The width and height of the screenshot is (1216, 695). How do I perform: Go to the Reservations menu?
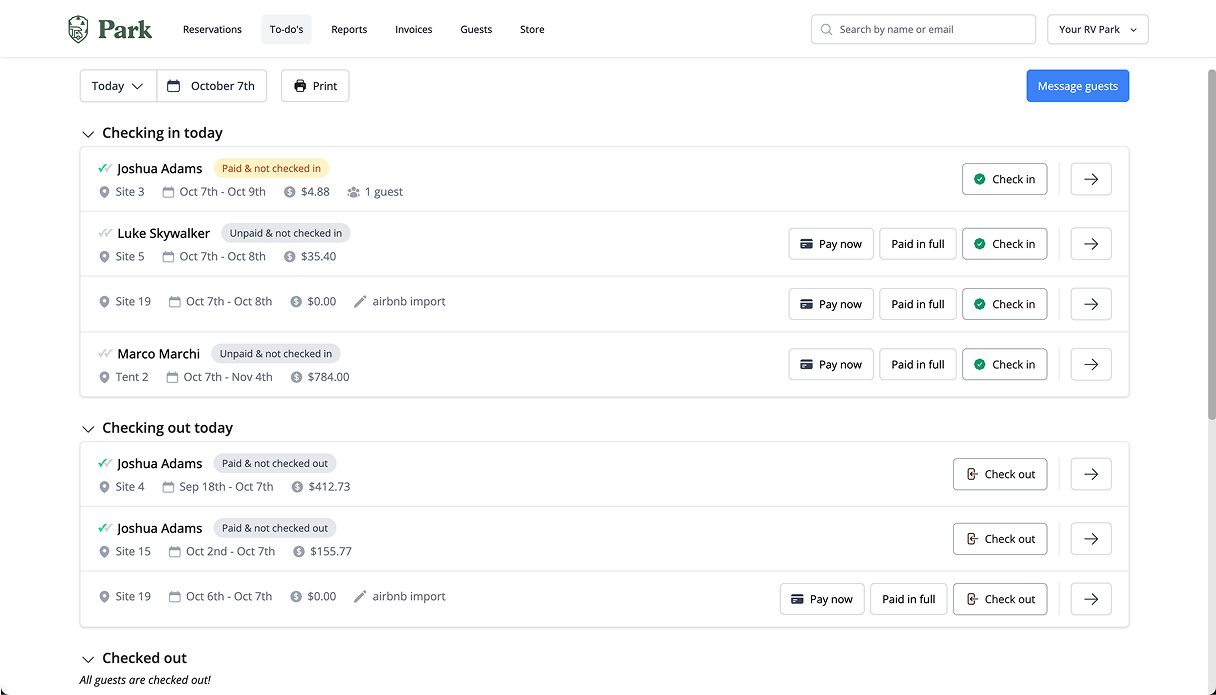(x=212, y=30)
